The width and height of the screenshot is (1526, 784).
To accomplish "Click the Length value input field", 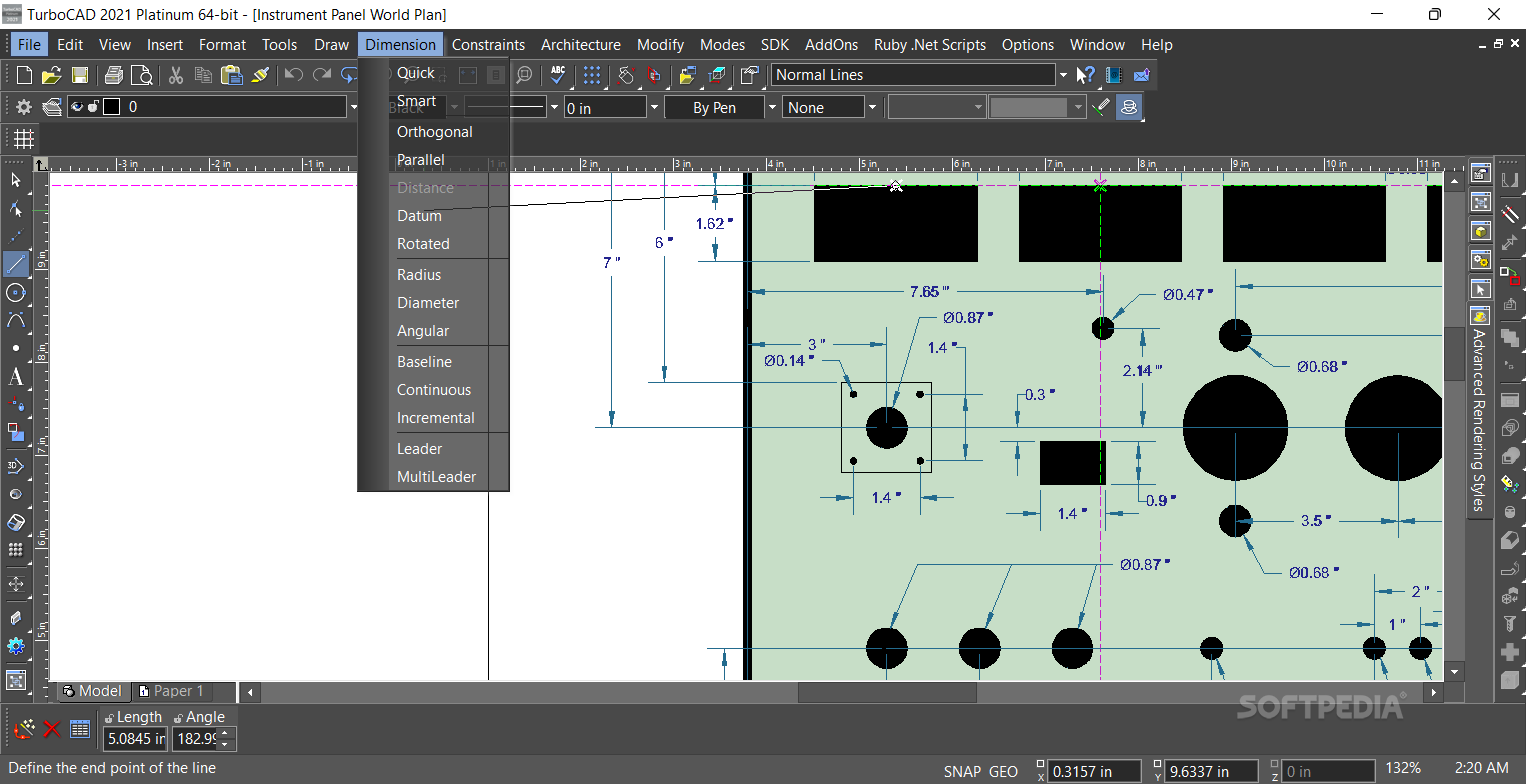I will 135,739.
